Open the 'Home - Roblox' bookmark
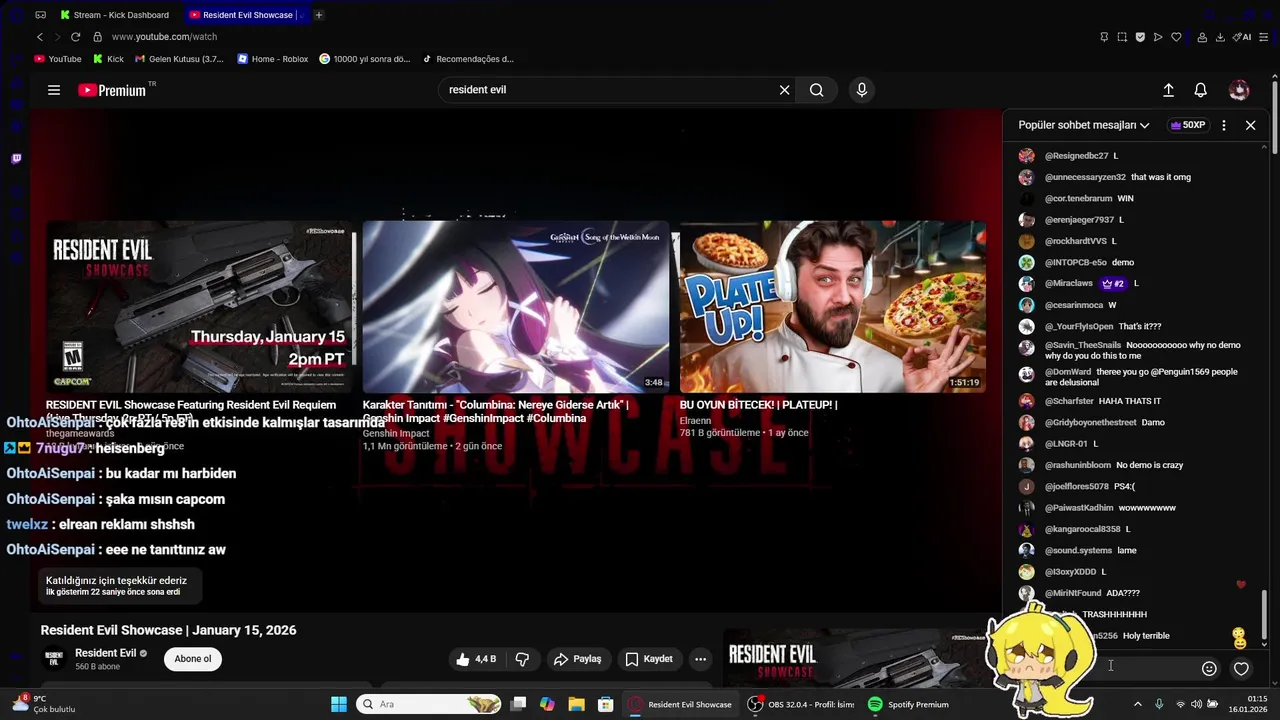 pyautogui.click(x=273, y=59)
